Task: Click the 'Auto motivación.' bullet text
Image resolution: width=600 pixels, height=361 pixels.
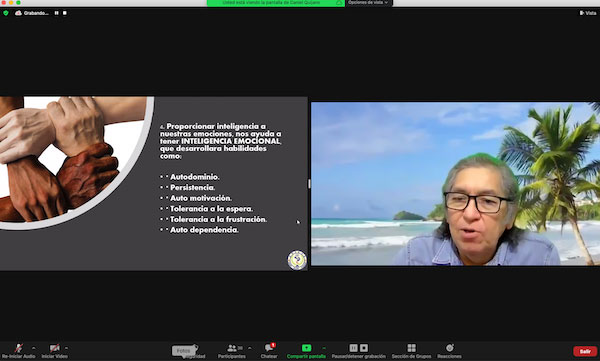Action: 201,198
